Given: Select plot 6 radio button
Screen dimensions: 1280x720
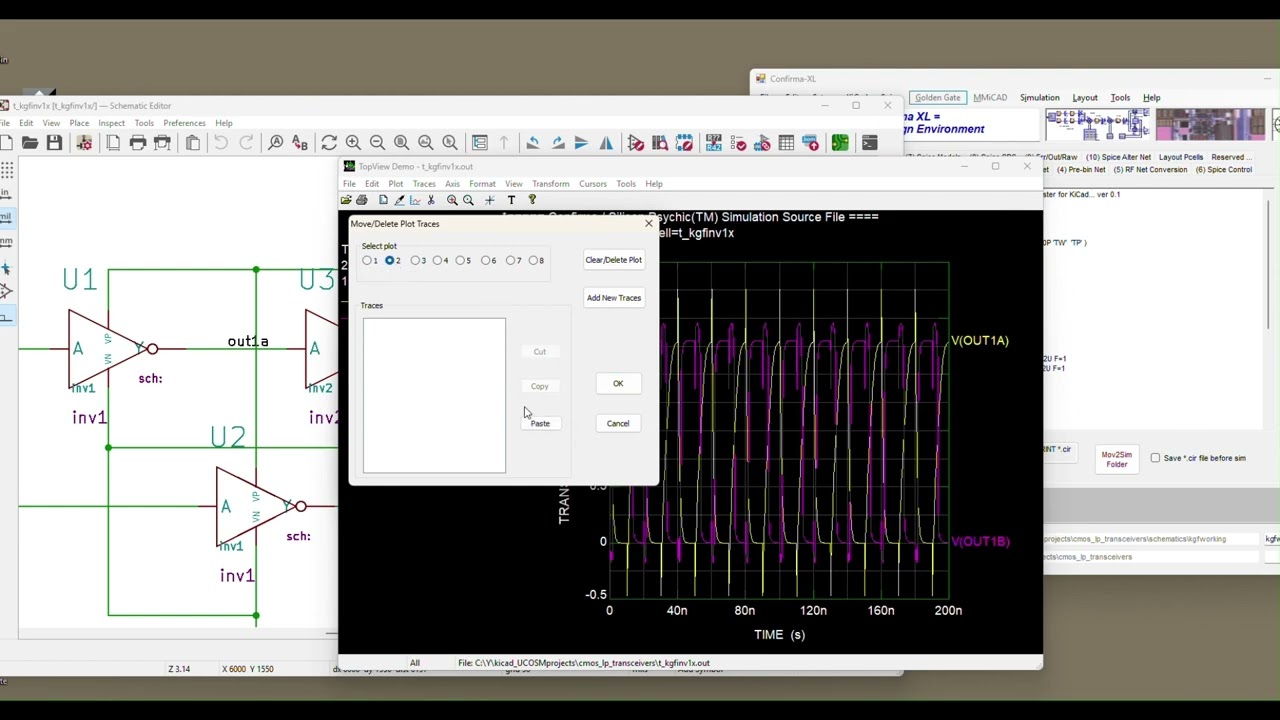Looking at the screenshot, I should click(x=486, y=261).
